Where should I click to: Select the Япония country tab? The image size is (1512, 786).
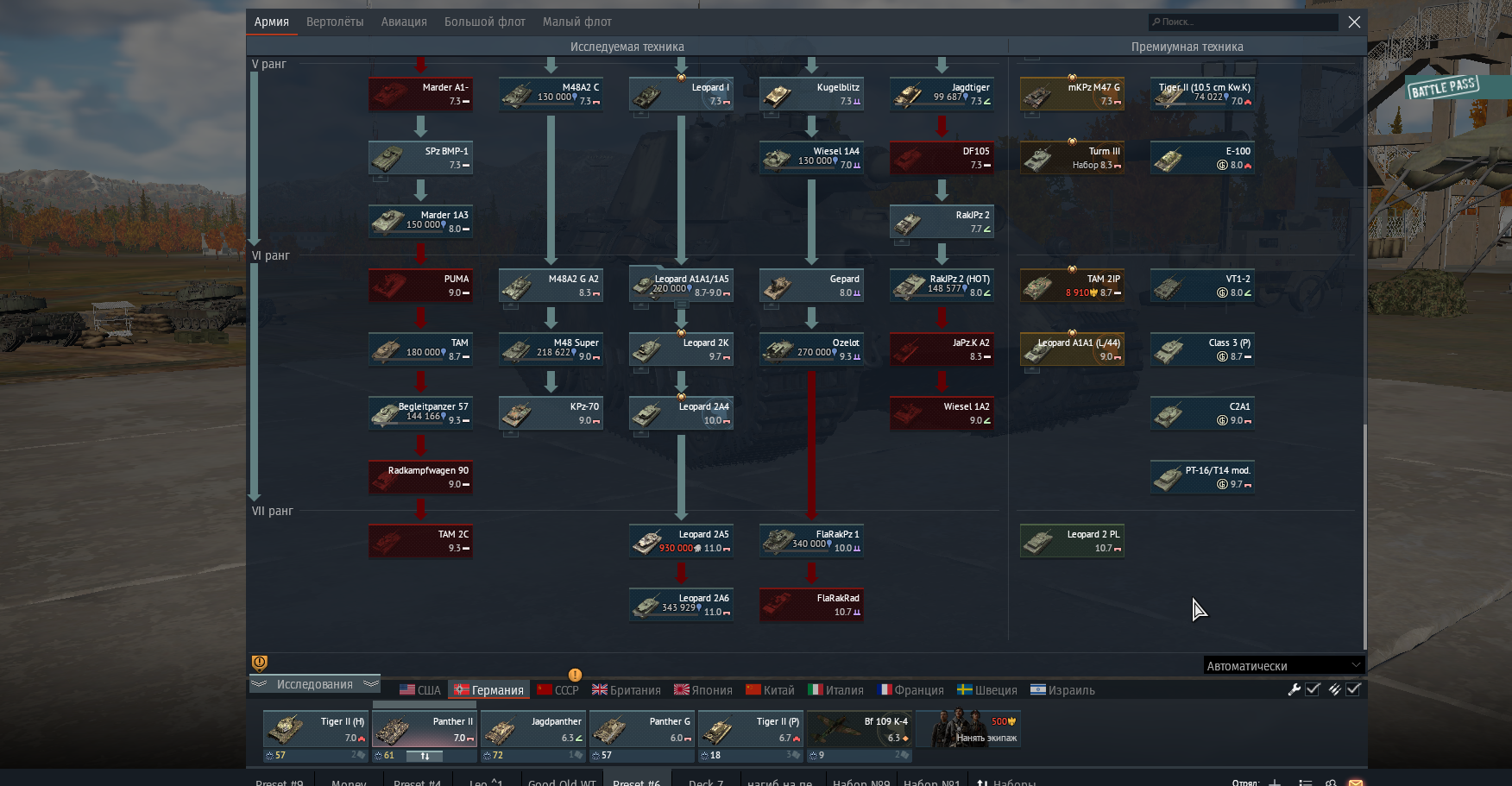[703, 690]
